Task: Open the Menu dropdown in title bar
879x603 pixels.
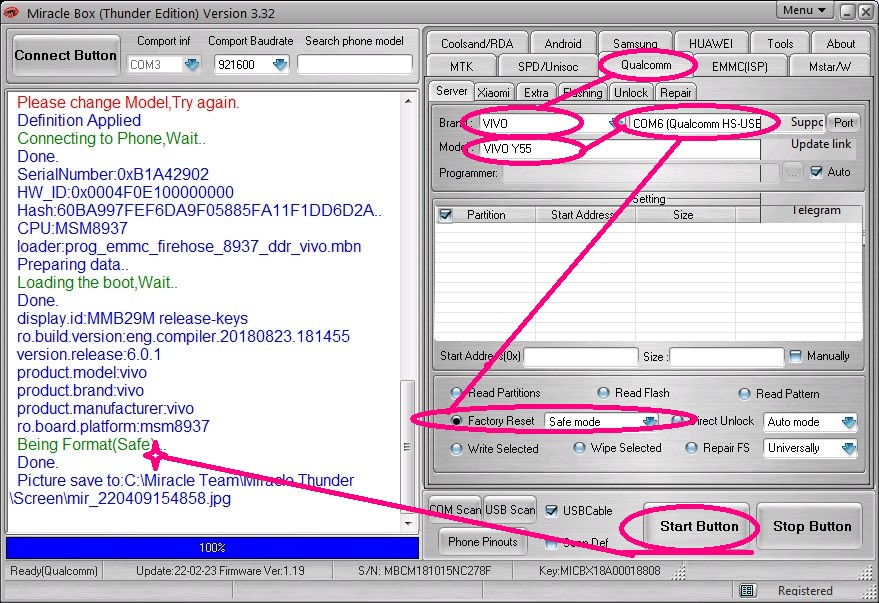Action: pos(804,10)
